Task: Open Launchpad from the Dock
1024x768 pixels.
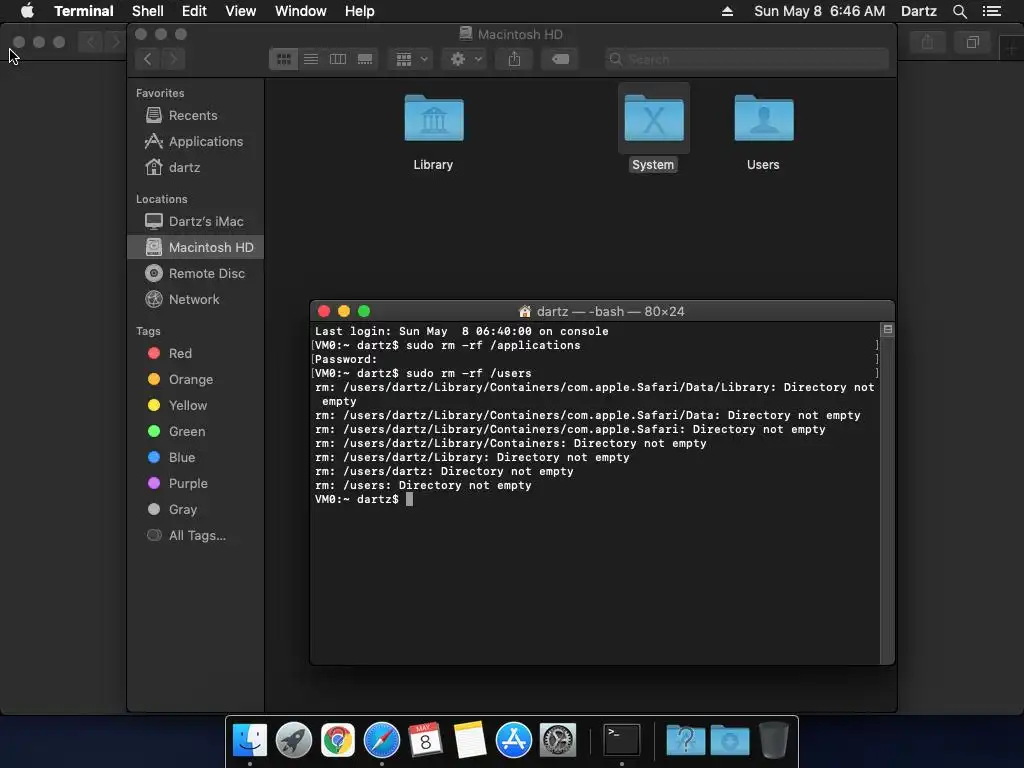Action: pos(294,741)
